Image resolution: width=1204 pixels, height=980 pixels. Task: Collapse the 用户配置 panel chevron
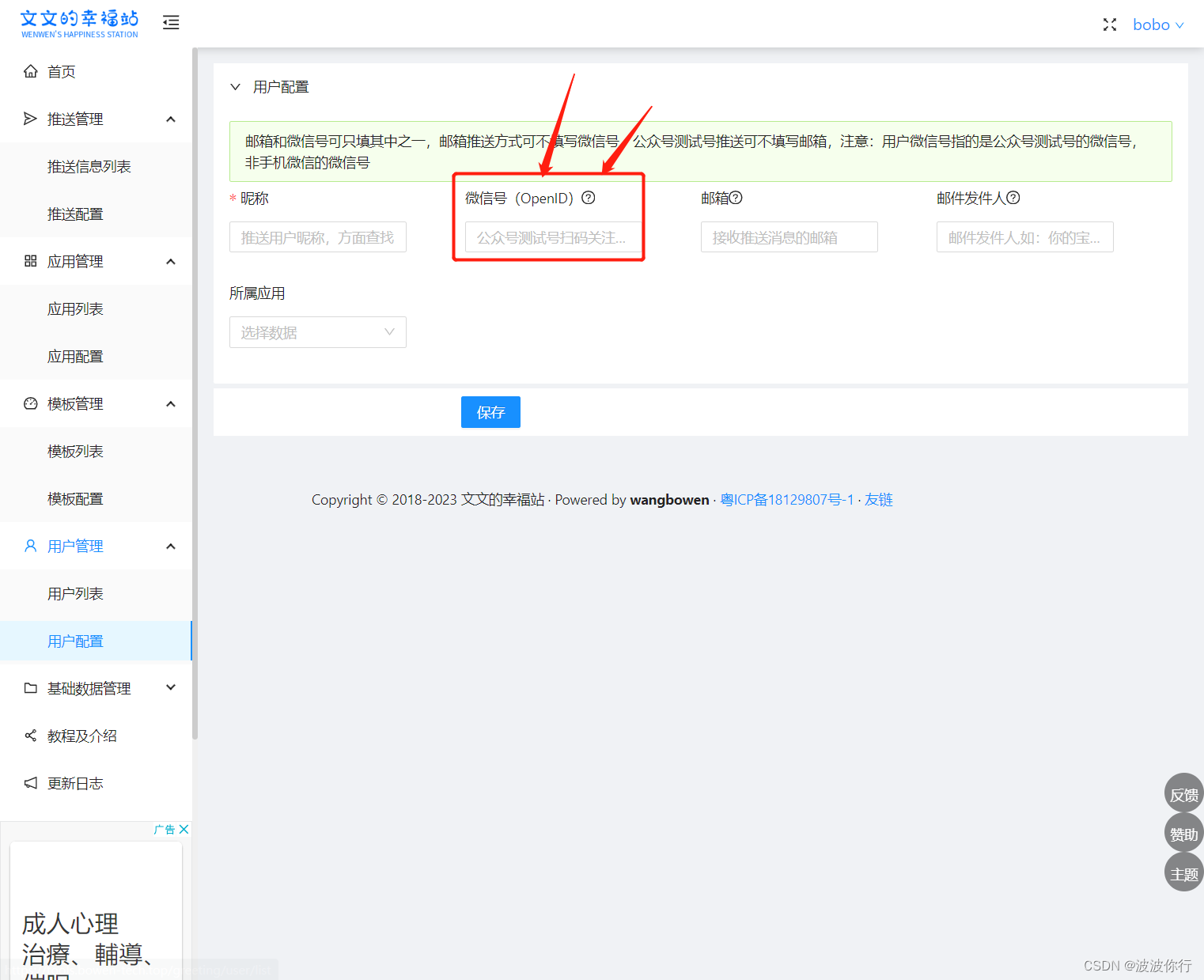[235, 87]
